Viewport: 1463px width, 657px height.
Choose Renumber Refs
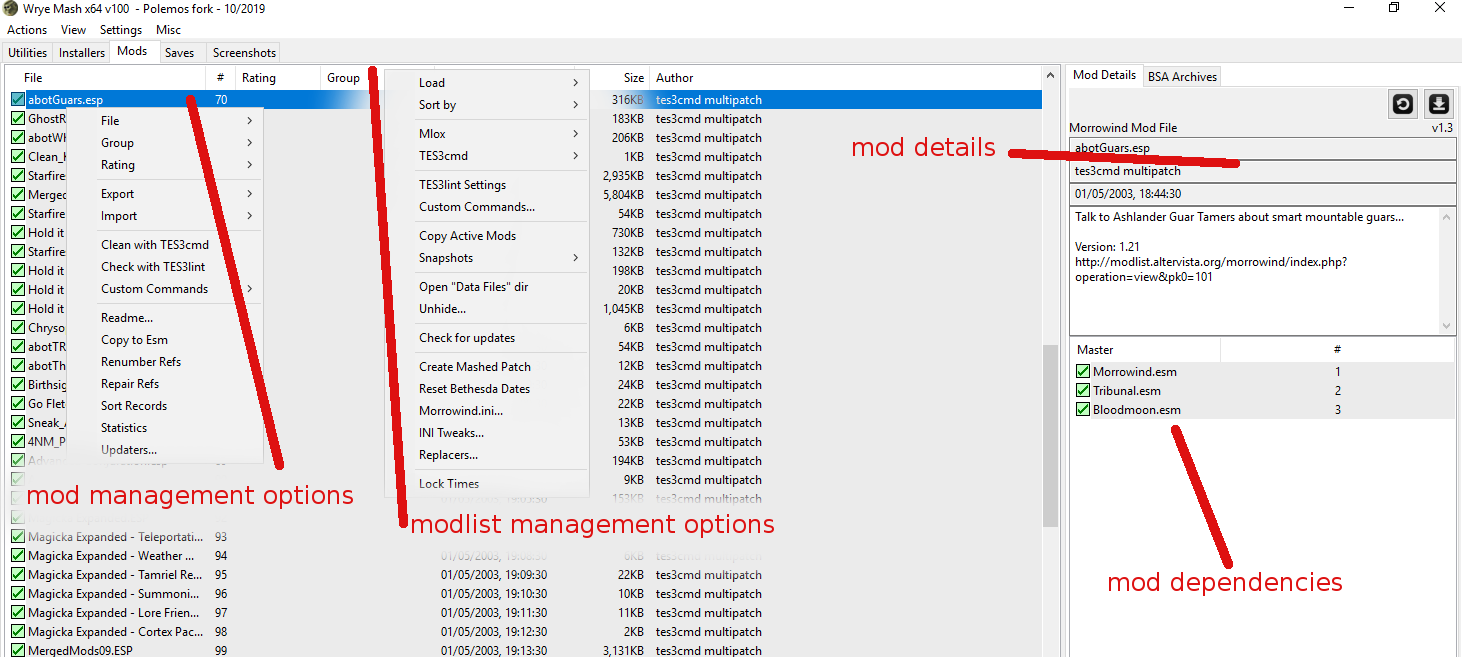[141, 362]
